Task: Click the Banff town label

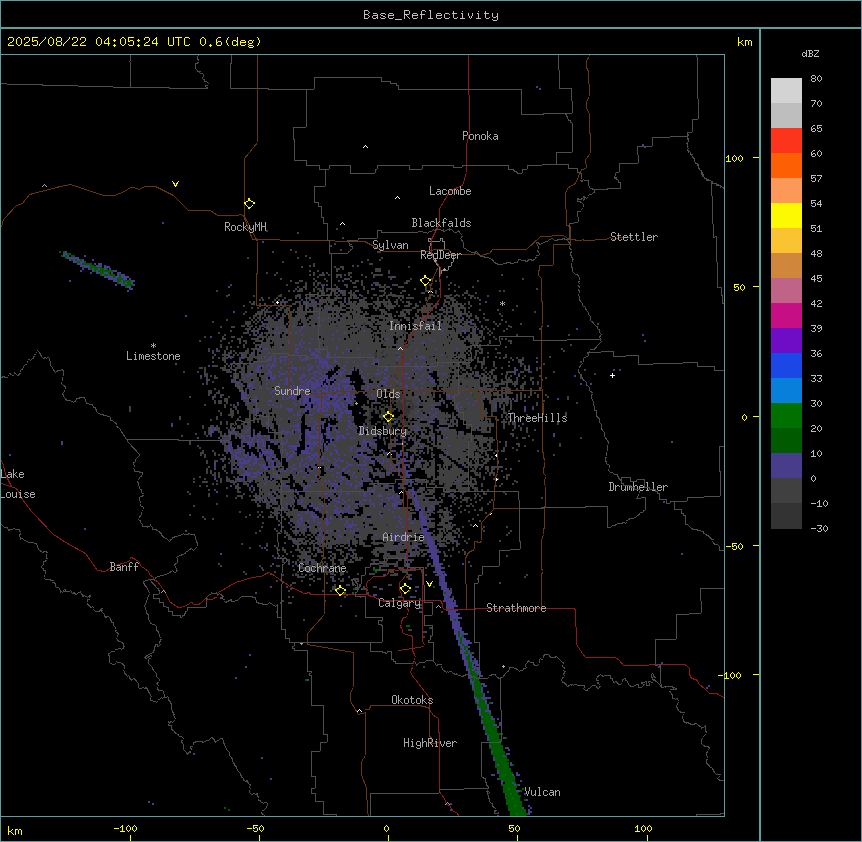Action: point(124,567)
